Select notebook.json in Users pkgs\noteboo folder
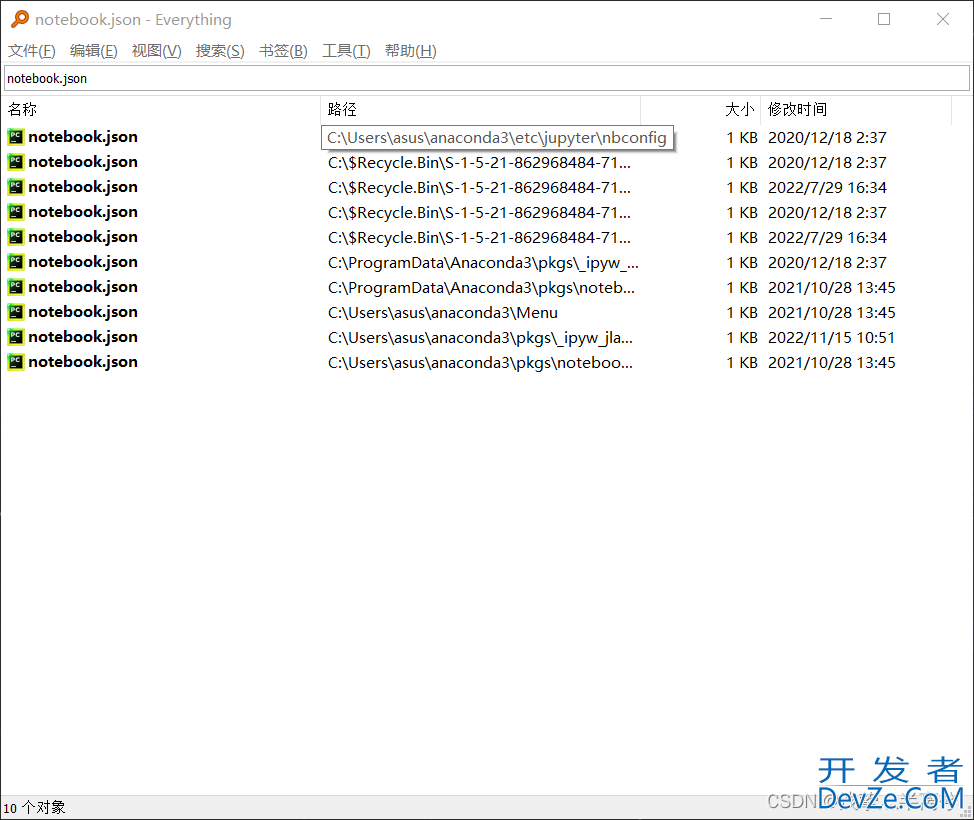The width and height of the screenshot is (974, 820). click(83, 362)
